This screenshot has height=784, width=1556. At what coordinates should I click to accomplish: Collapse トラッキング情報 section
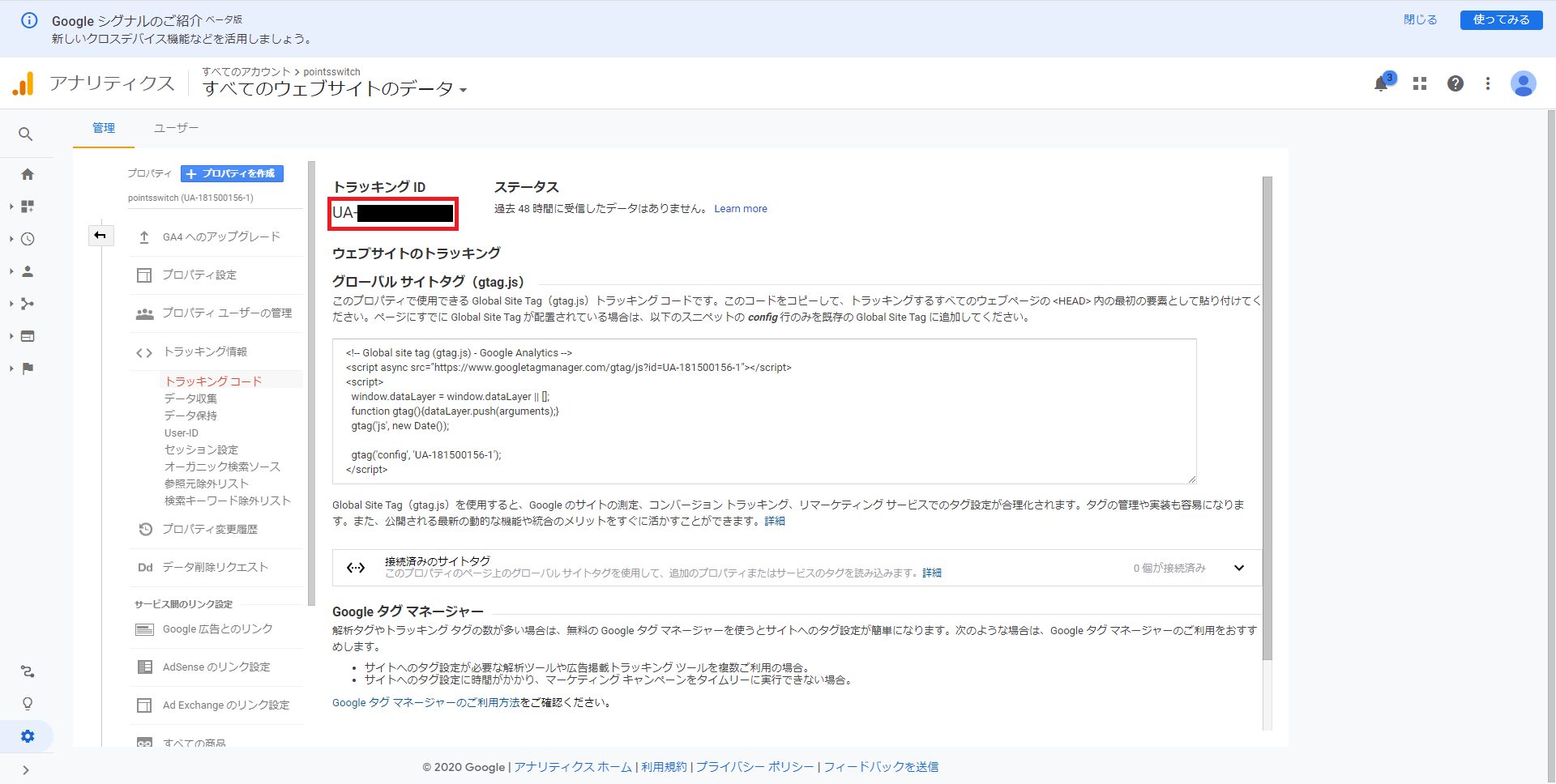pos(216,352)
